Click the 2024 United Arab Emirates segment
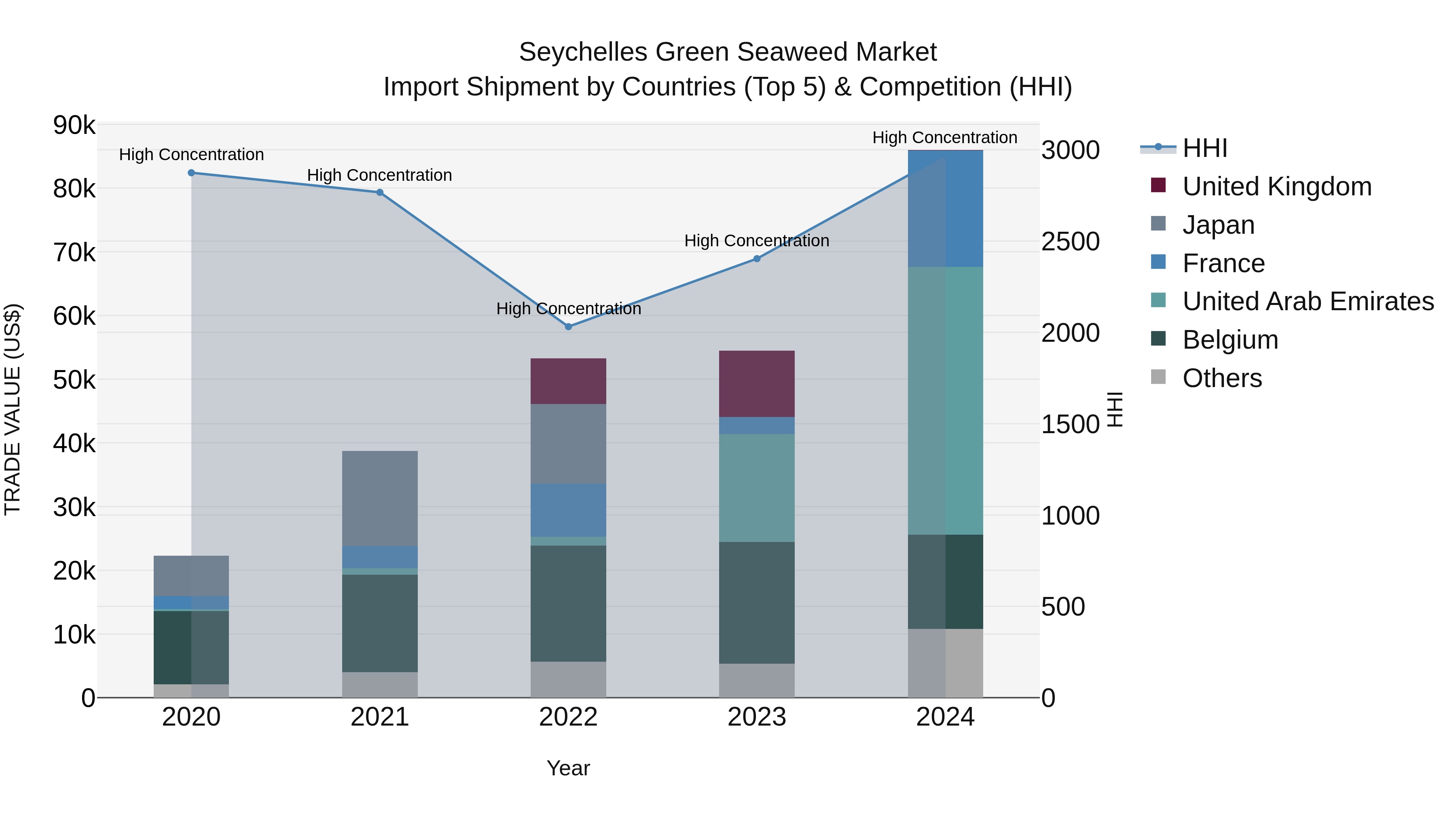Image resolution: width=1456 pixels, height=819 pixels. click(946, 401)
